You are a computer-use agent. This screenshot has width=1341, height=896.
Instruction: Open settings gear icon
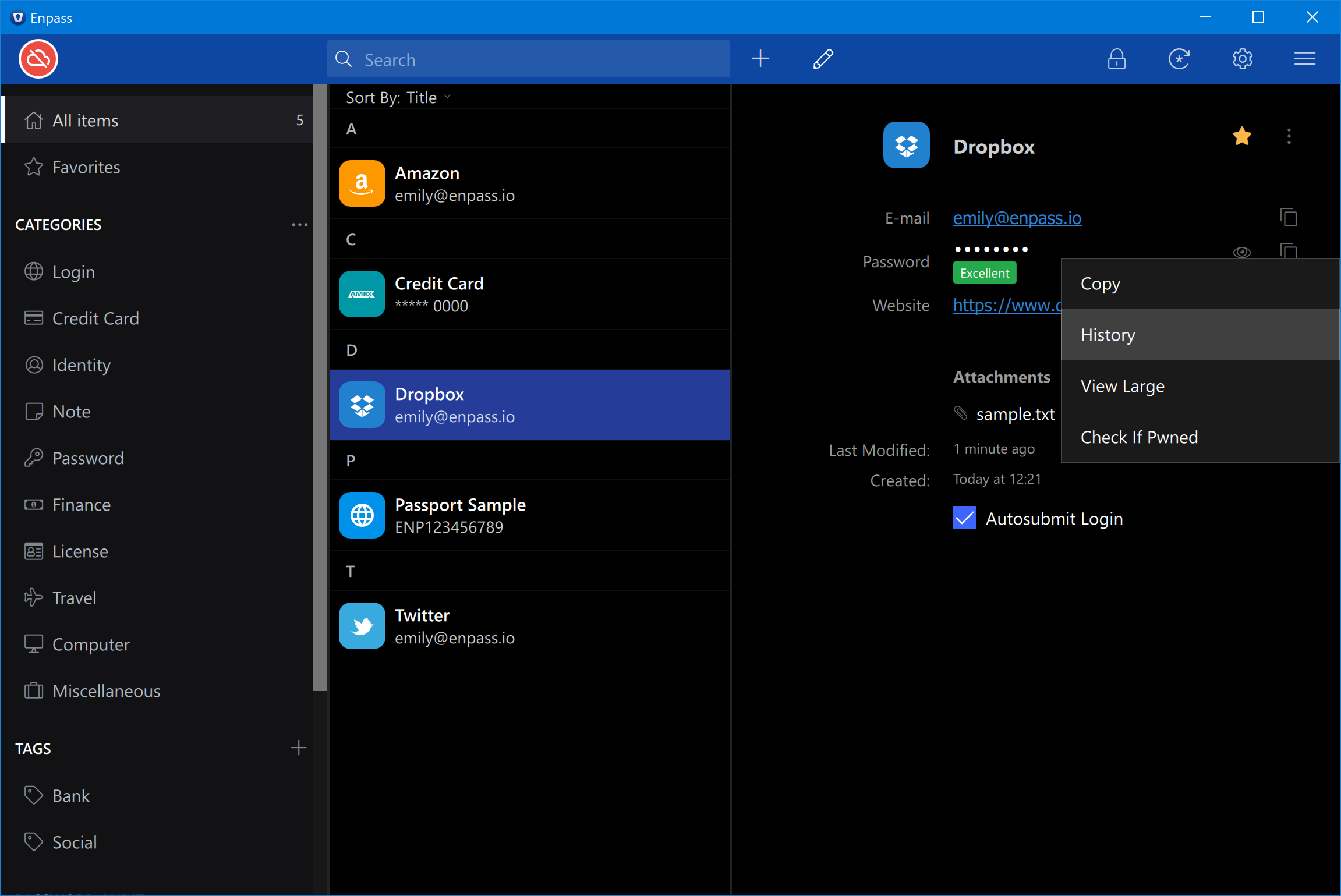pyautogui.click(x=1242, y=59)
